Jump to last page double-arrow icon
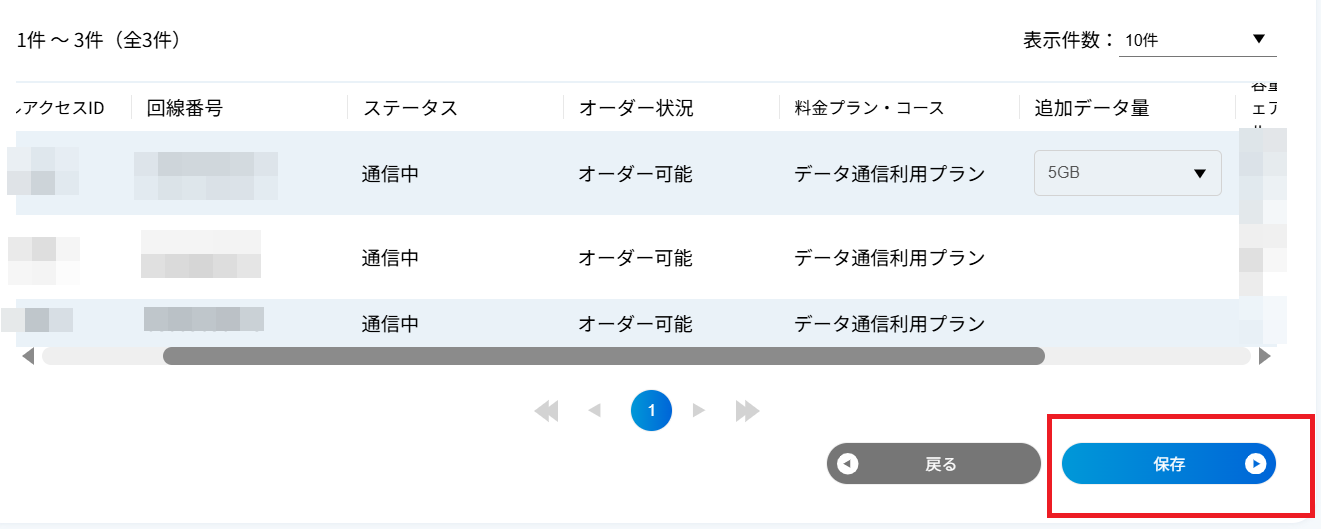The image size is (1321, 529). click(x=748, y=410)
